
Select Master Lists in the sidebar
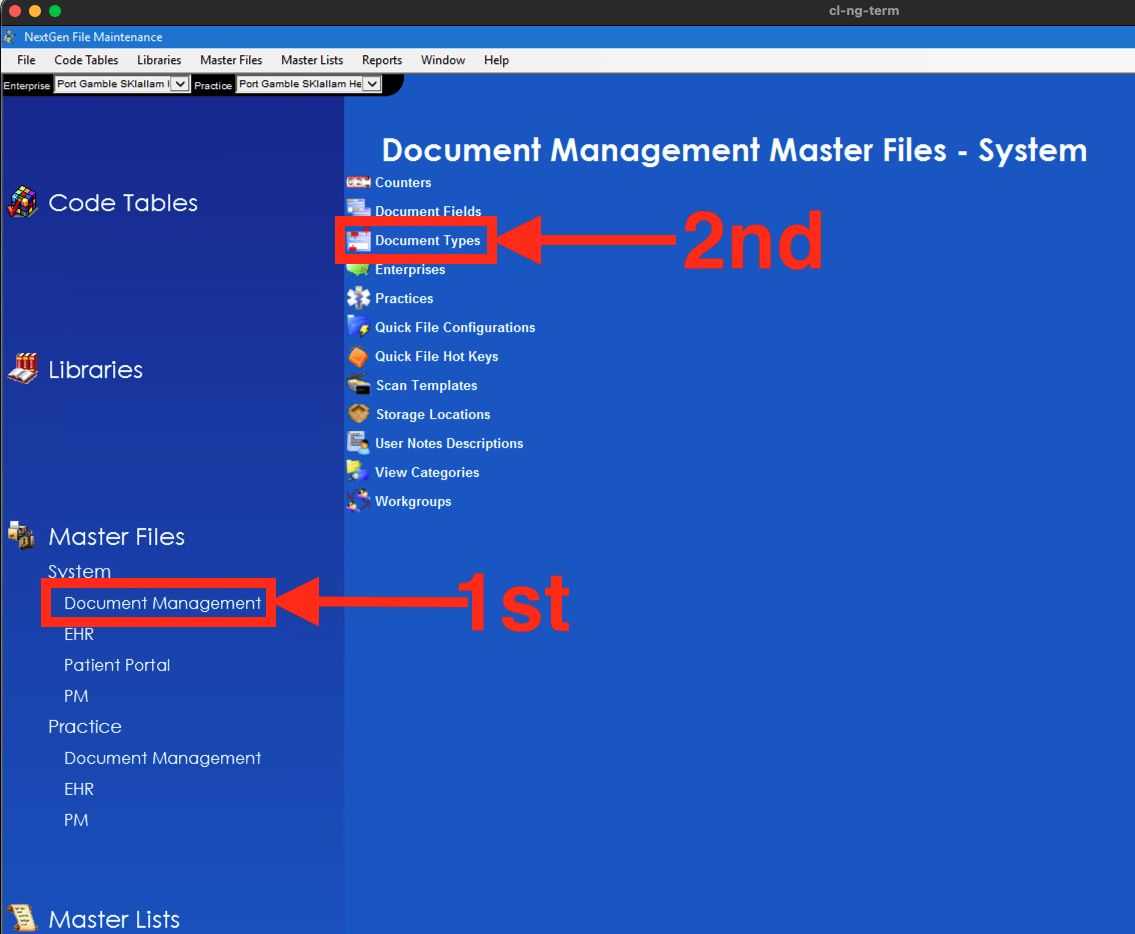pyautogui.click(x=114, y=919)
